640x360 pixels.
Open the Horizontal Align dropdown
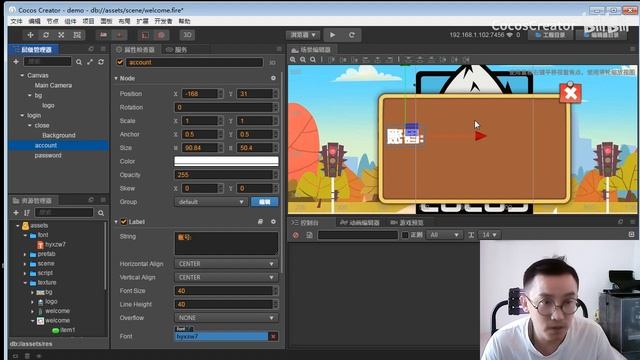coord(226,264)
